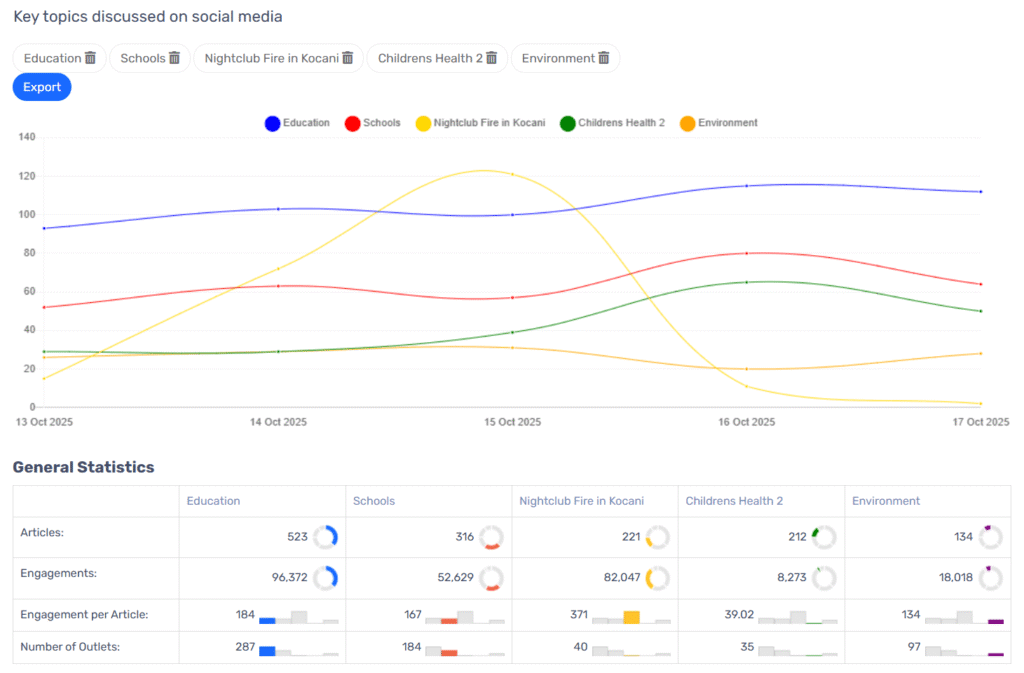This screenshot has width=1024, height=673.
Task: Delete Childrens Health 2 topic via trash icon
Action: tap(492, 58)
